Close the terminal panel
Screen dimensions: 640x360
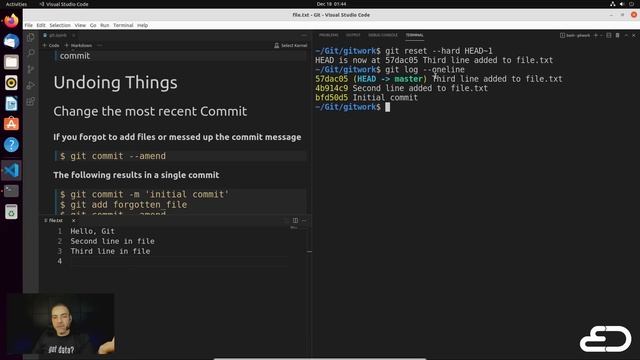(x=634, y=36)
